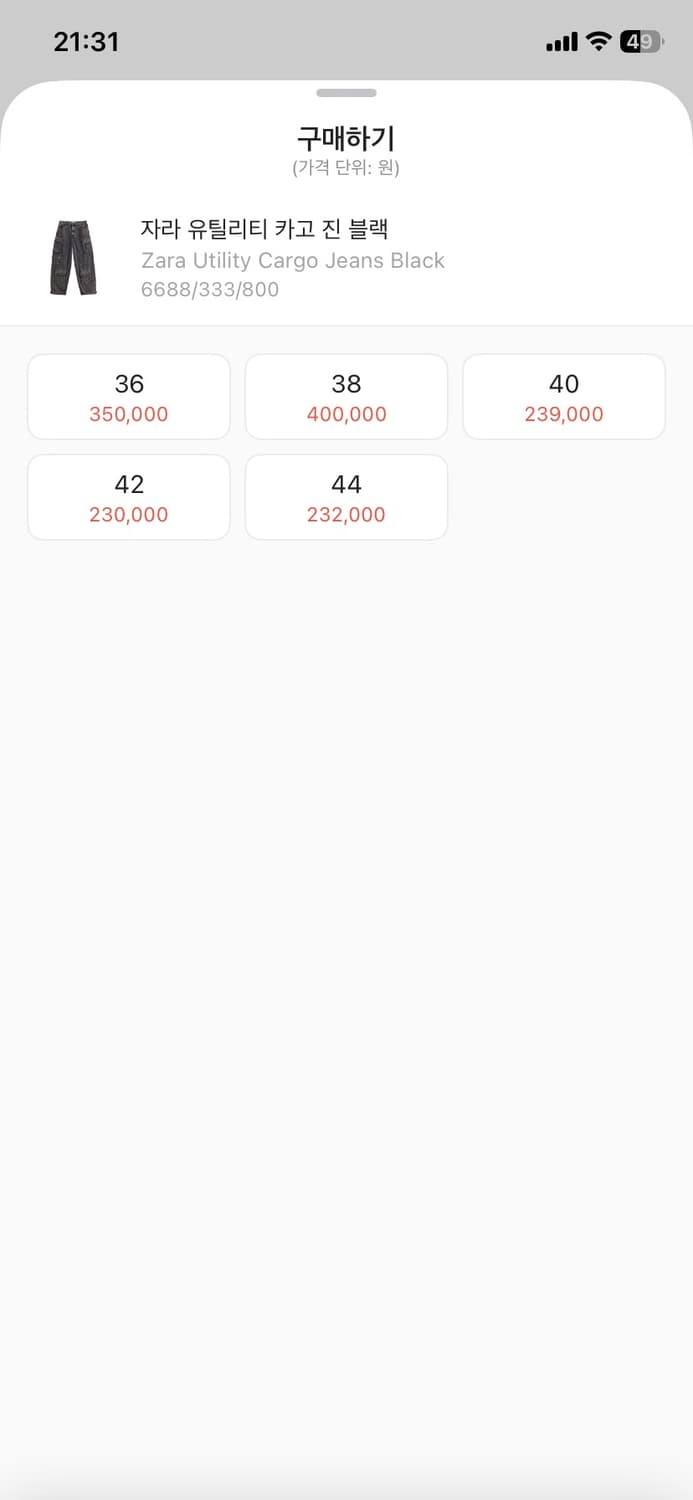The width and height of the screenshot is (693, 1500).
Task: Tap the model number 6688/333/800
Action: [210, 290]
